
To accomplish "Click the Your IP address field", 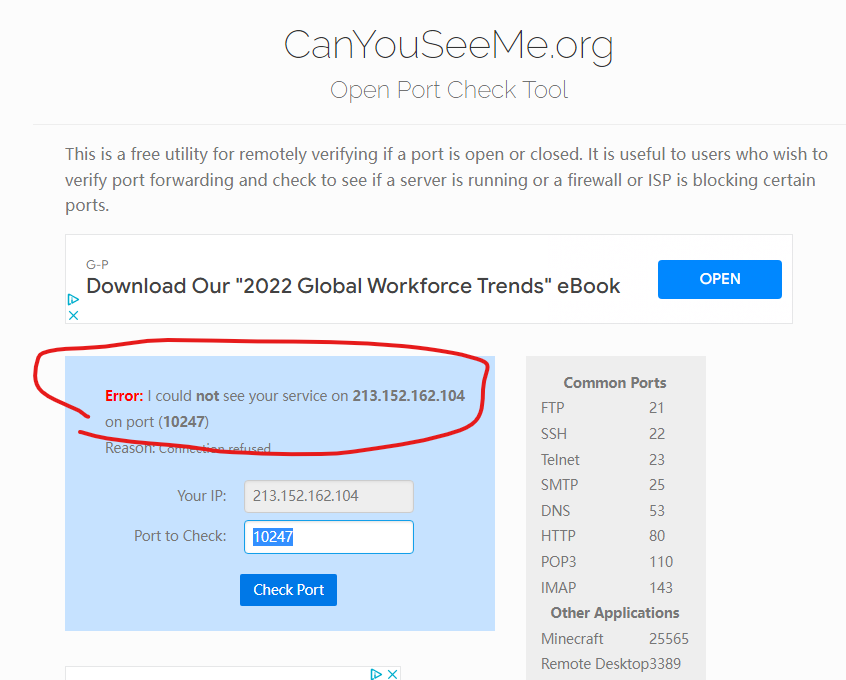I will pos(328,496).
